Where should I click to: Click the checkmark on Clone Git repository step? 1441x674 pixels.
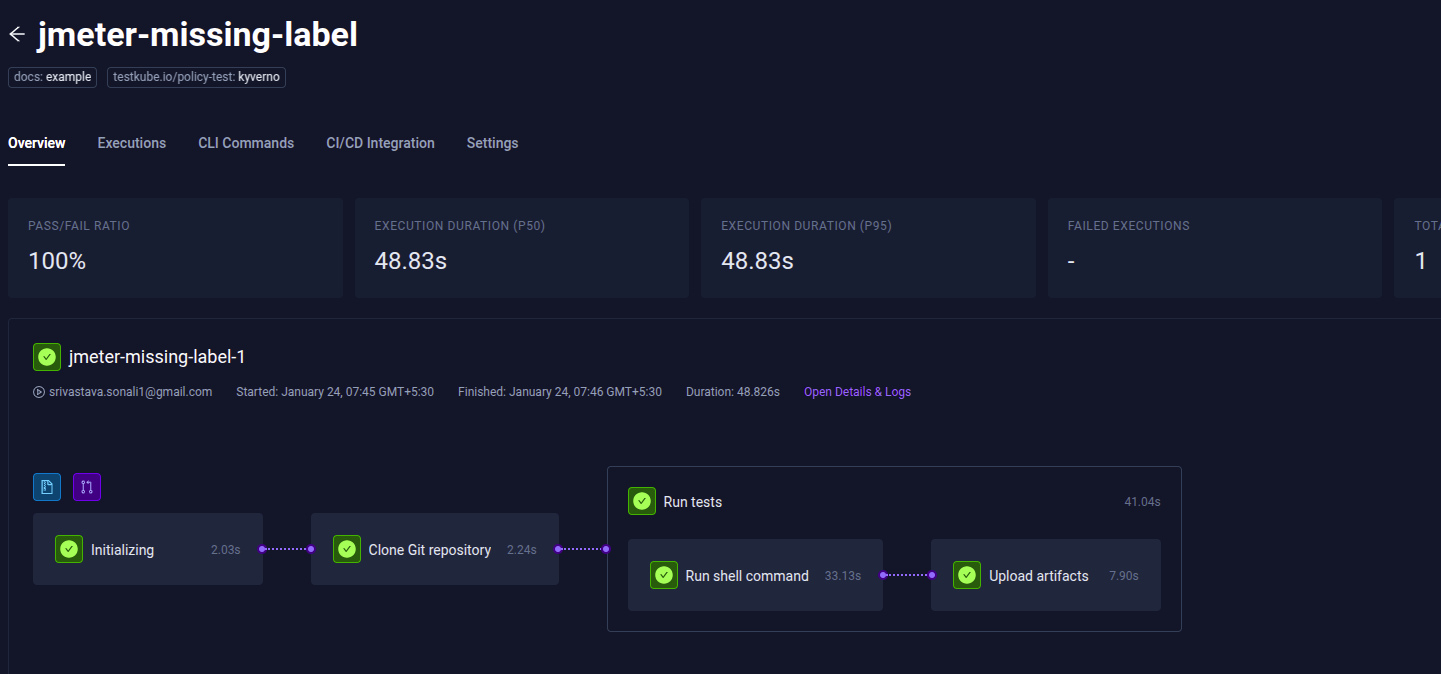[346, 549]
